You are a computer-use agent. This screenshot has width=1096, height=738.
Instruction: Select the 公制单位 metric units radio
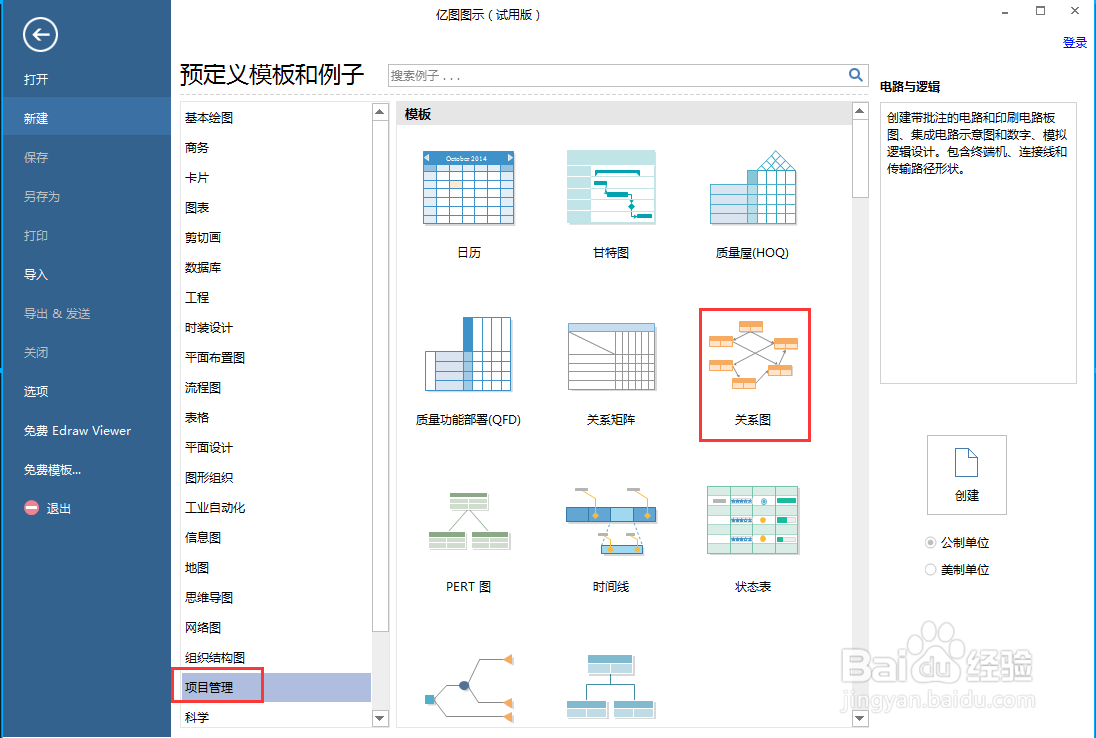click(x=930, y=542)
